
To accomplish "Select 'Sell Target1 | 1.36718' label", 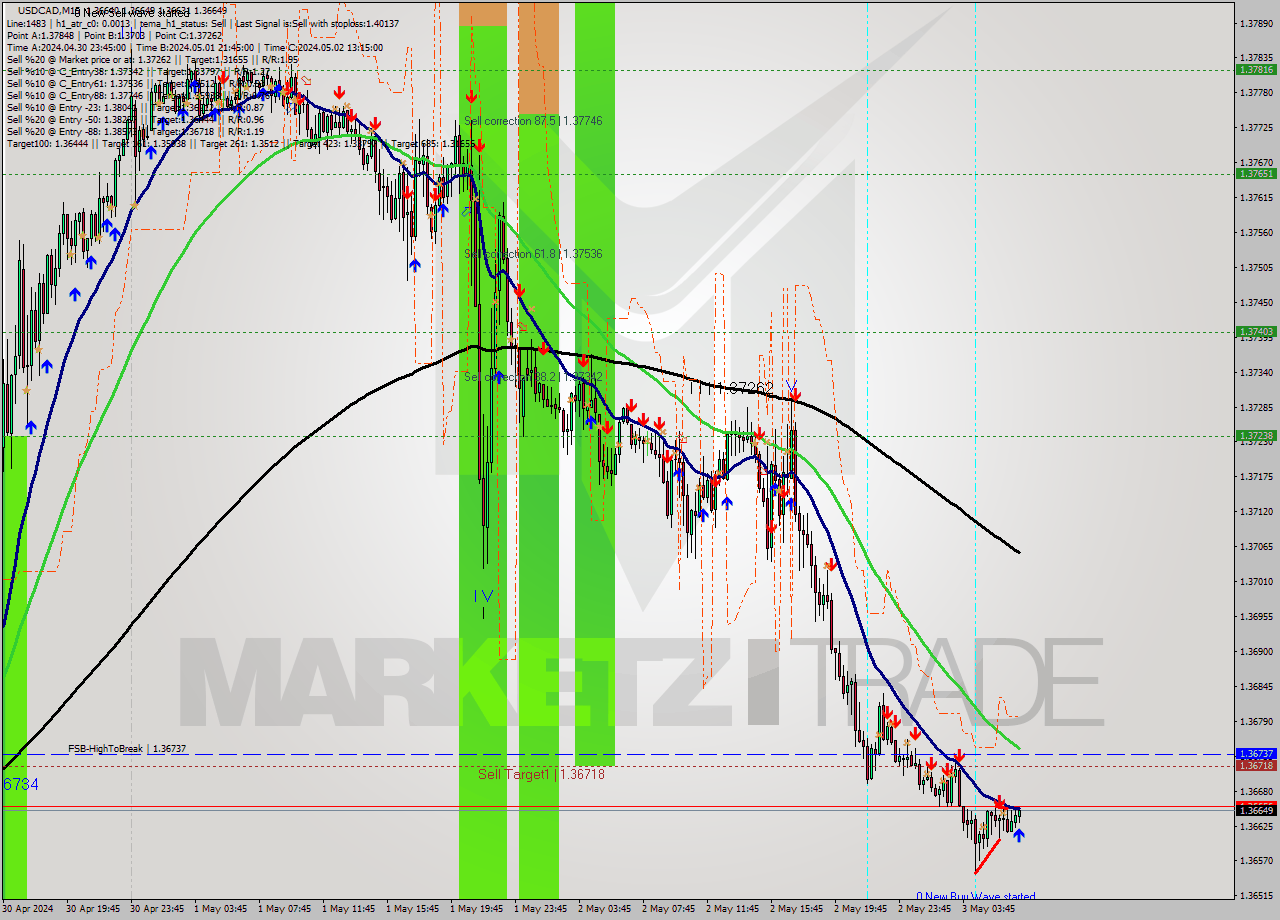I will (x=541, y=774).
